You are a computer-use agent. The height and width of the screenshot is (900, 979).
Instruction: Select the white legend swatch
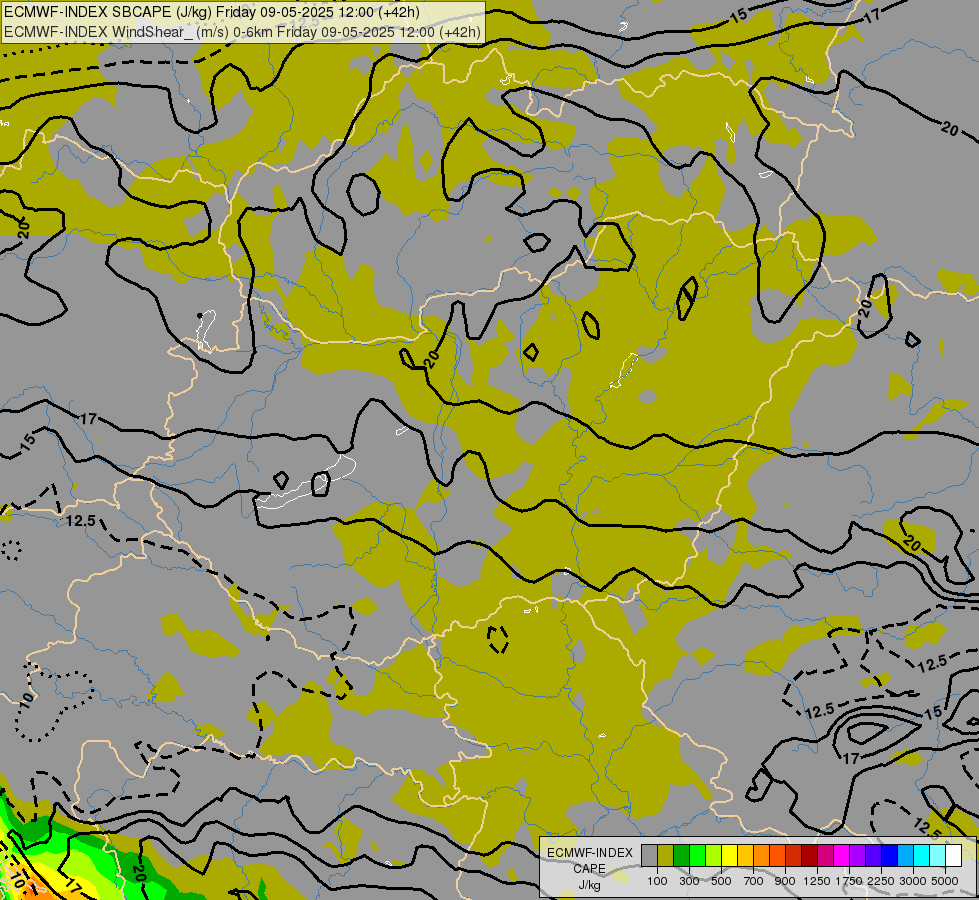pyautogui.click(x=953, y=856)
